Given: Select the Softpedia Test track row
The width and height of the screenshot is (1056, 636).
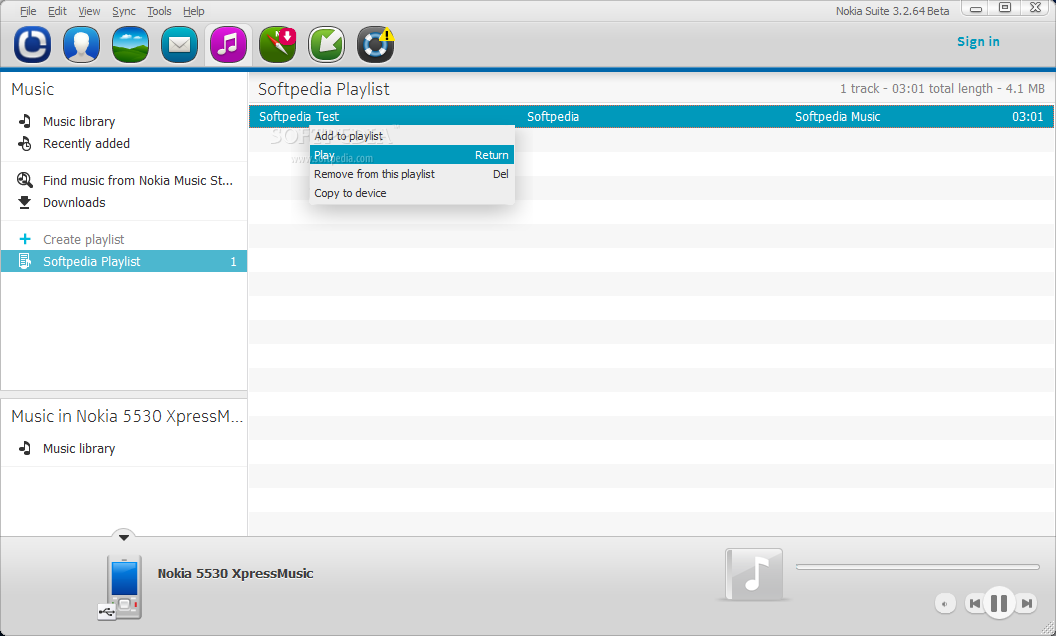Looking at the screenshot, I should pos(652,117).
